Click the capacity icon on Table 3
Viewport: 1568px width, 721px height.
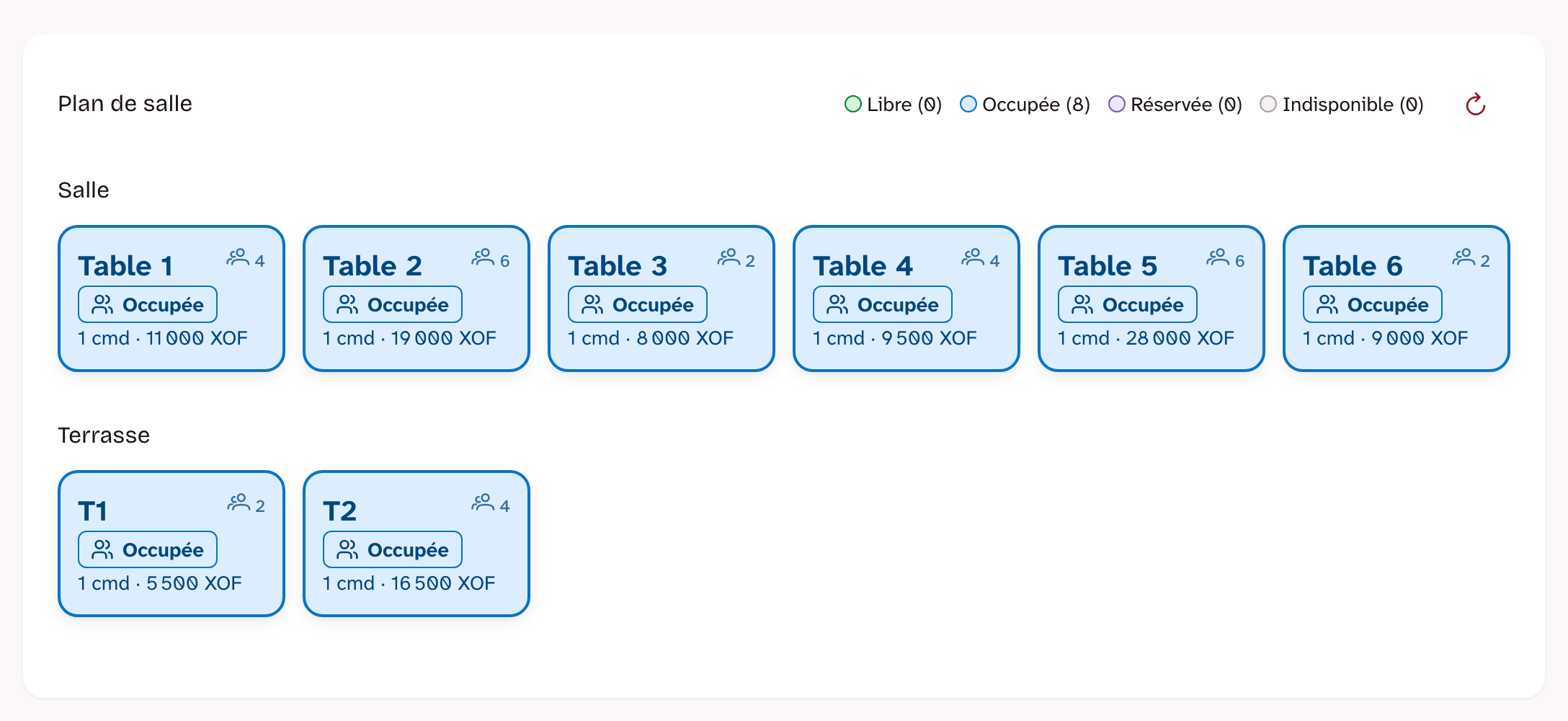click(729, 257)
